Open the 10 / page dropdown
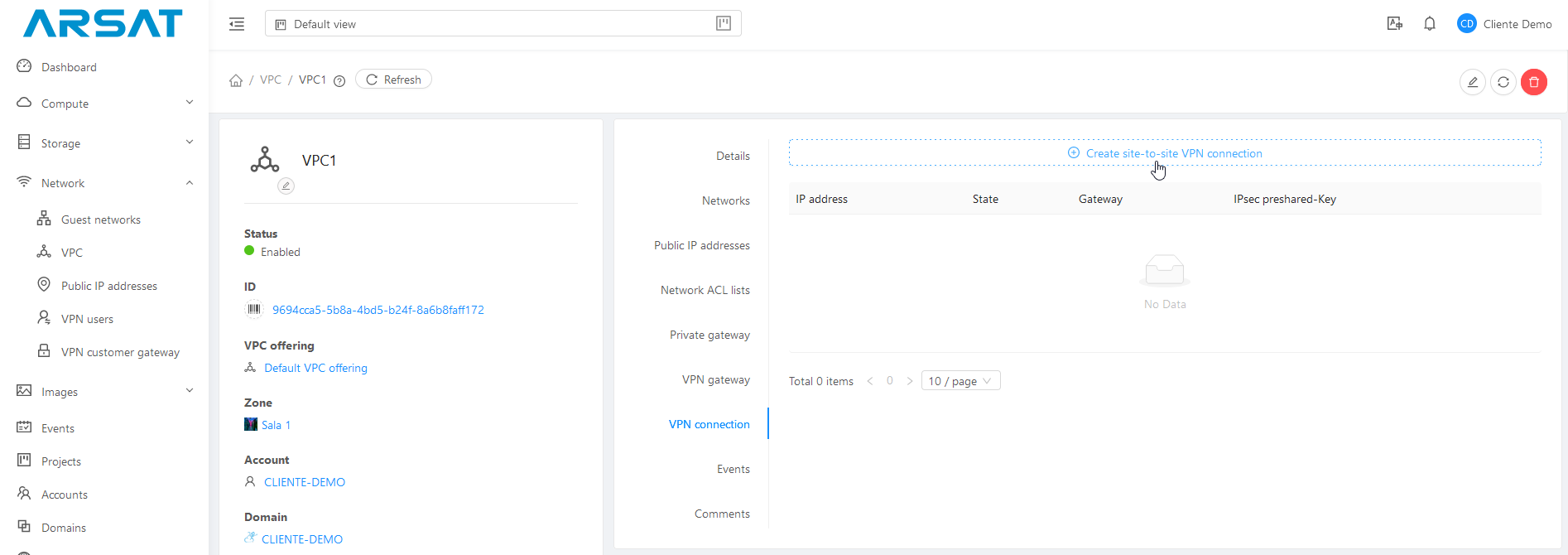This screenshot has width=1568, height=555. pos(960,381)
